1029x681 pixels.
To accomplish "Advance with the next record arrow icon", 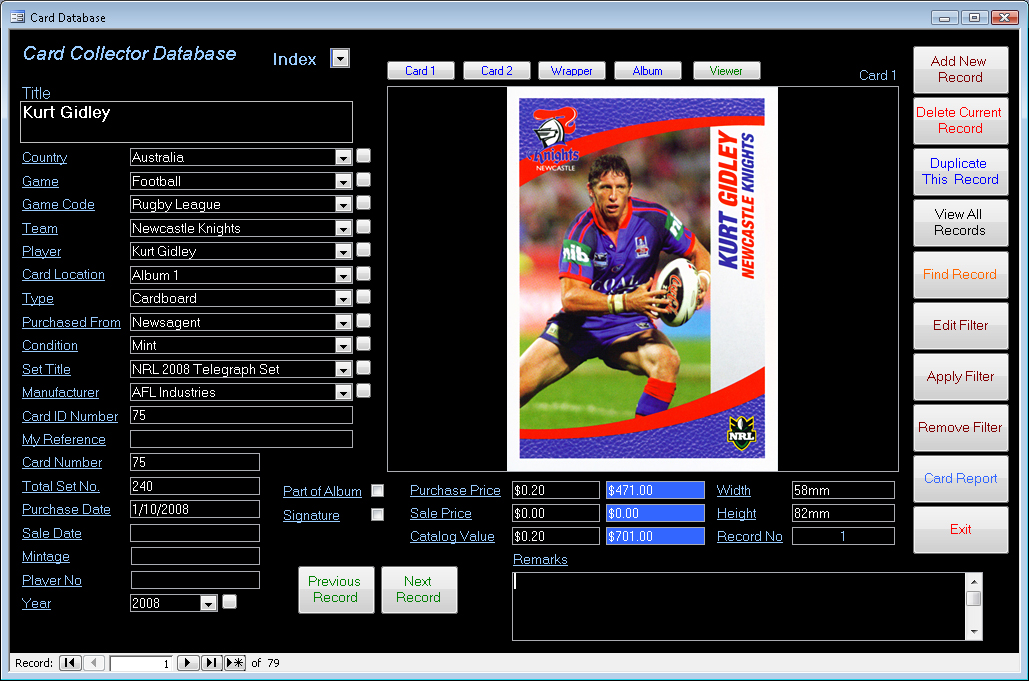I will pyautogui.click(x=188, y=662).
